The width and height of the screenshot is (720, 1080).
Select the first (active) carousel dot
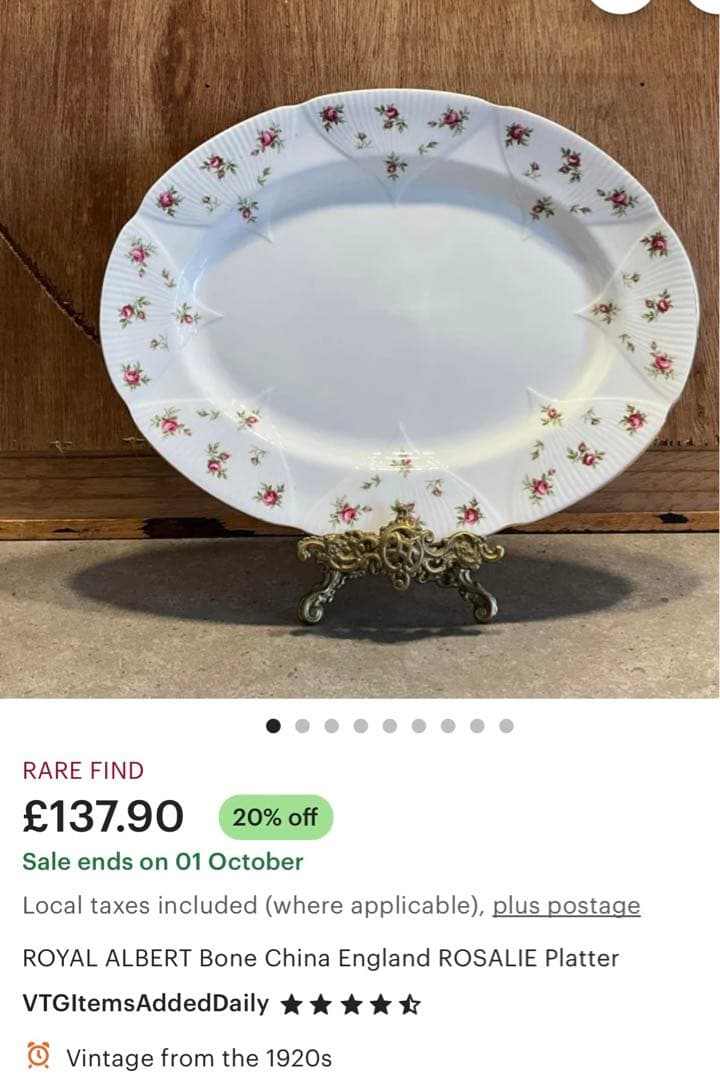pos(274,726)
